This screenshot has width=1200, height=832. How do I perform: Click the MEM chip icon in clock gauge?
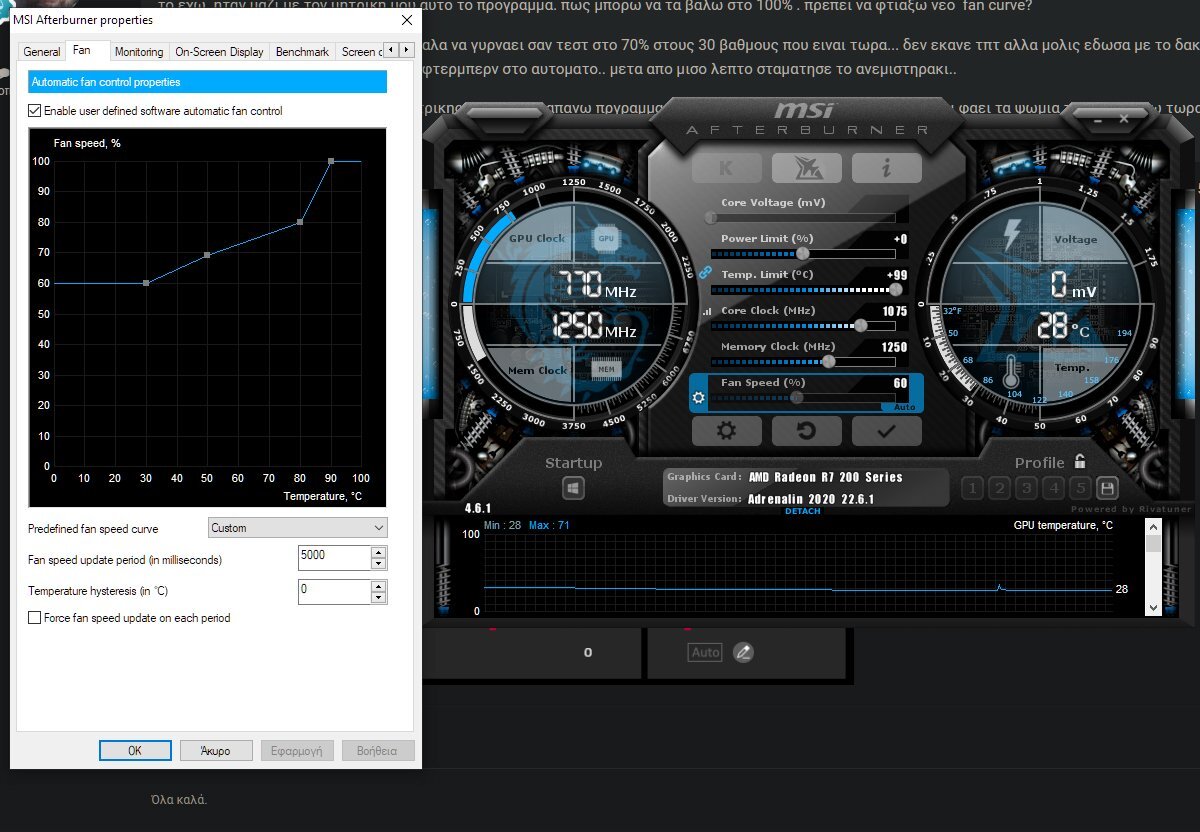[606, 369]
